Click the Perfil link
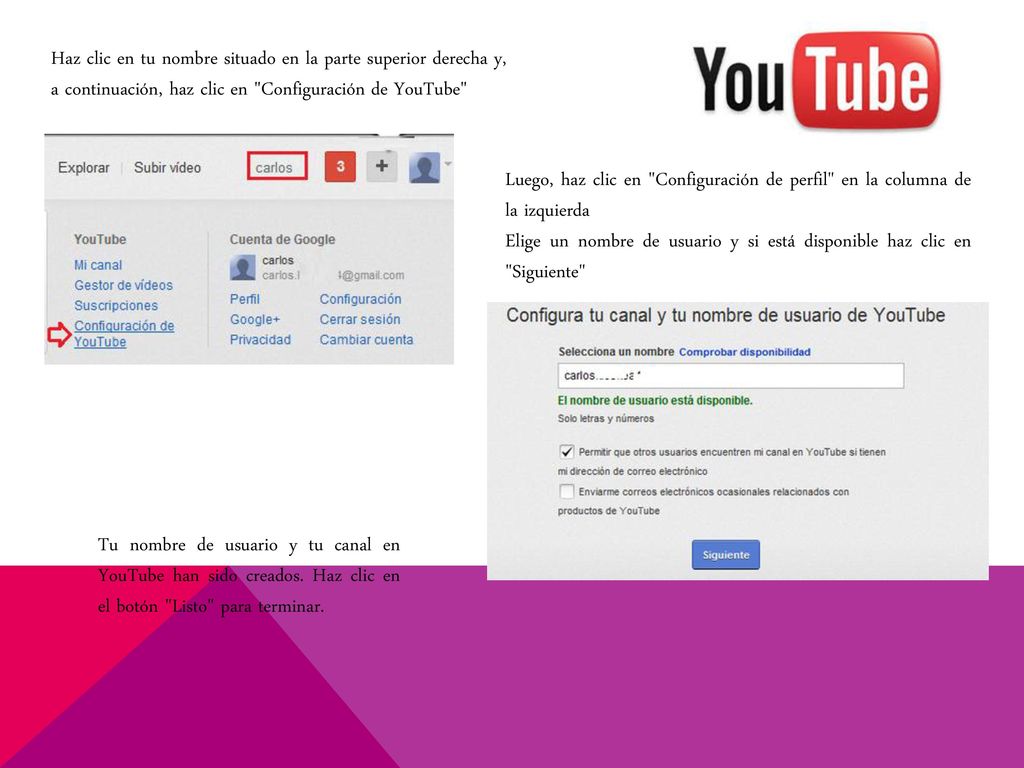 click(245, 299)
